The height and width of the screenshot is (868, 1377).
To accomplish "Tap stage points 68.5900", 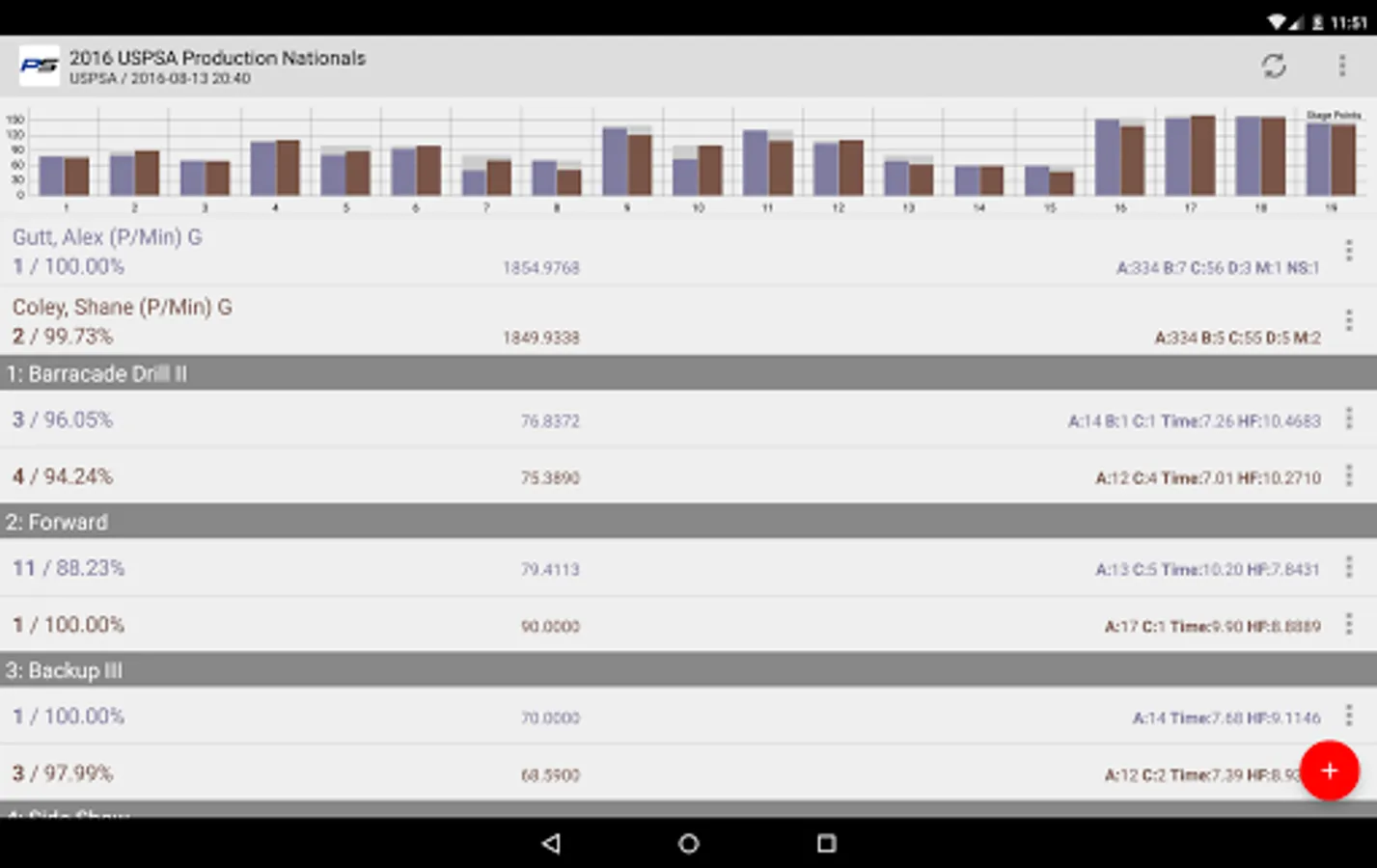I will click(550, 775).
